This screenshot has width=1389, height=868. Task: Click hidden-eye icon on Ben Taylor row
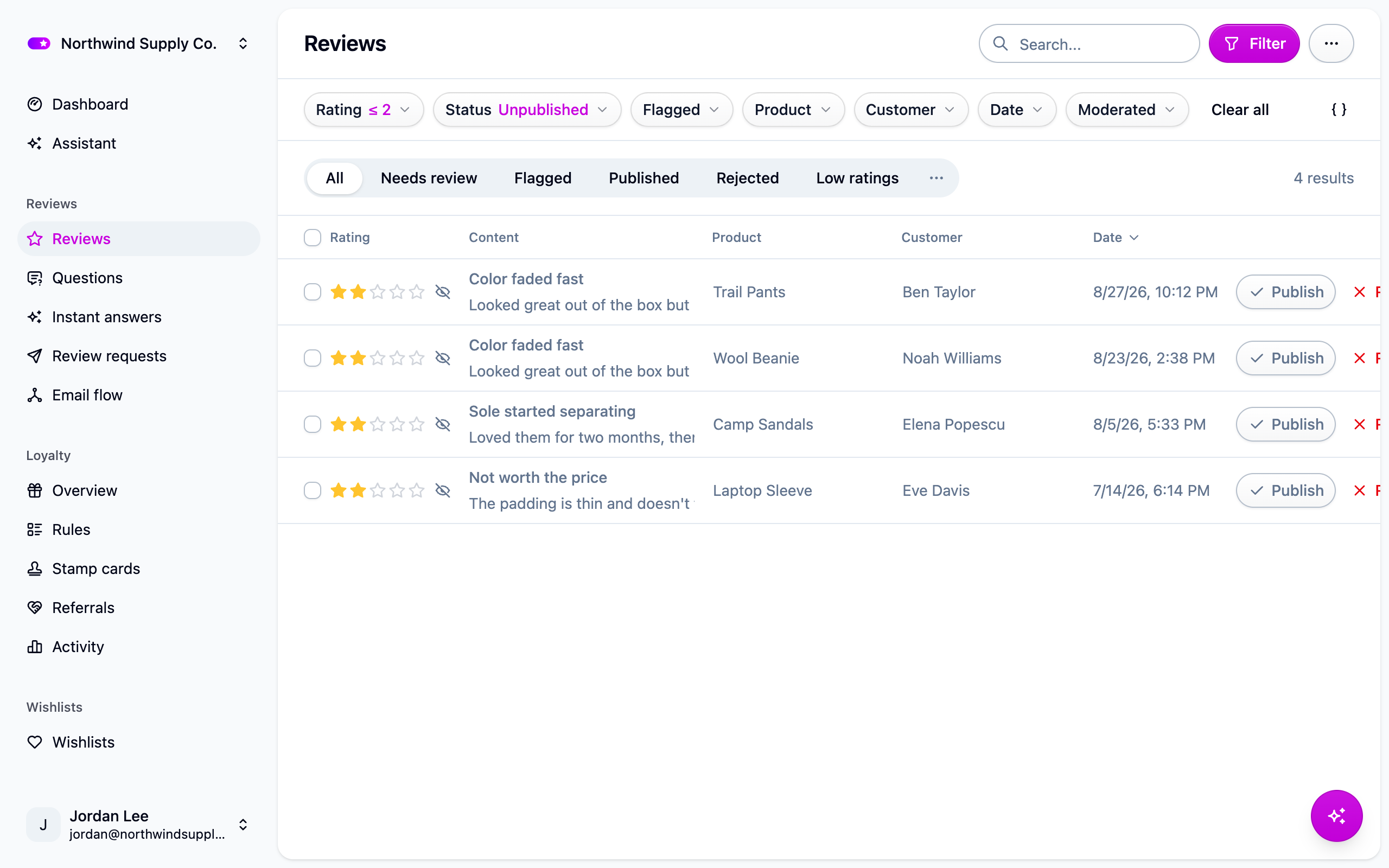tap(443, 292)
